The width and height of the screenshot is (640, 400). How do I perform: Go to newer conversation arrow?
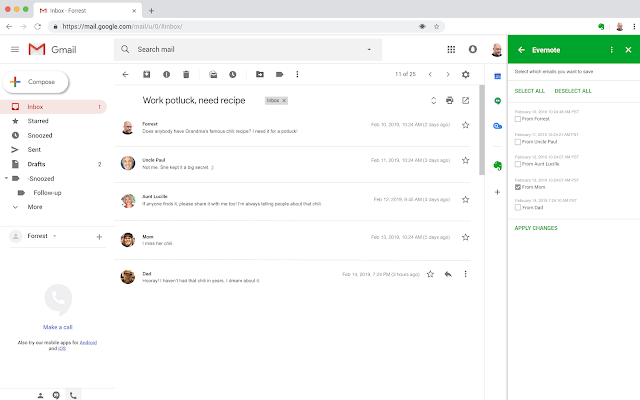coord(430,74)
